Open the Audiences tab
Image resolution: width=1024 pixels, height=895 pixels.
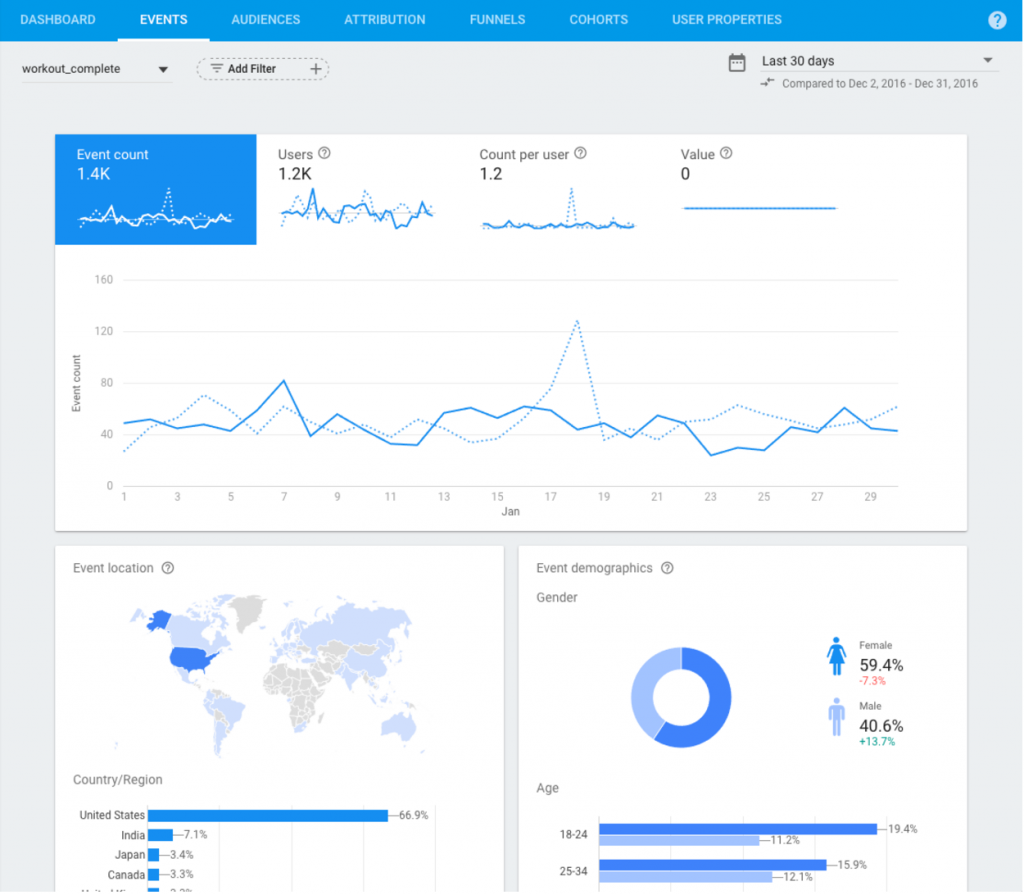265,20
